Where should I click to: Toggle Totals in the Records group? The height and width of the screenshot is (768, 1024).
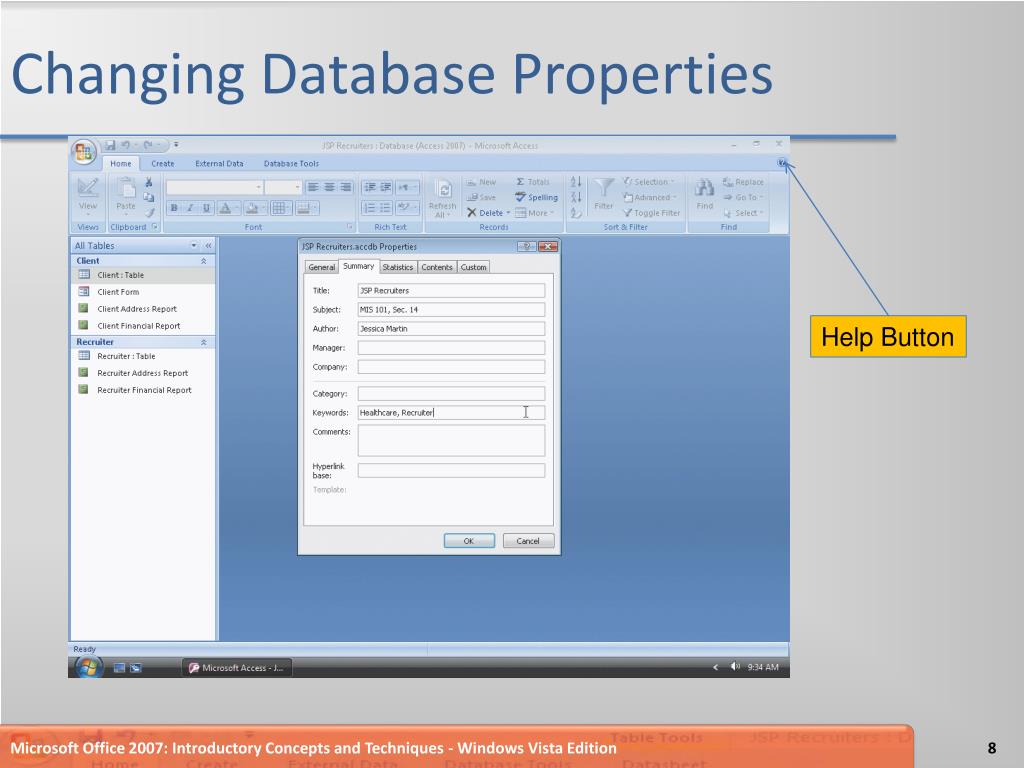coord(533,182)
